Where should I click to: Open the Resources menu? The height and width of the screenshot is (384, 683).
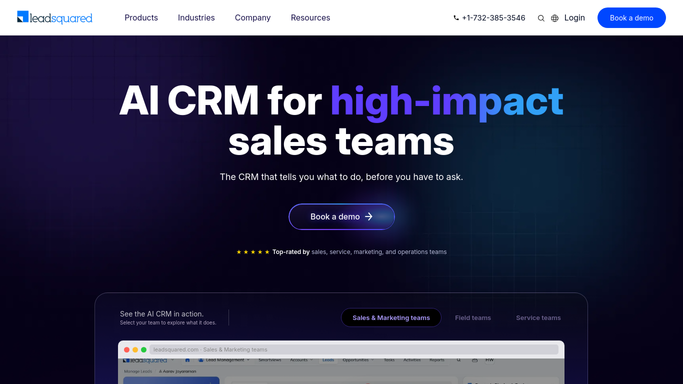pyautogui.click(x=310, y=18)
